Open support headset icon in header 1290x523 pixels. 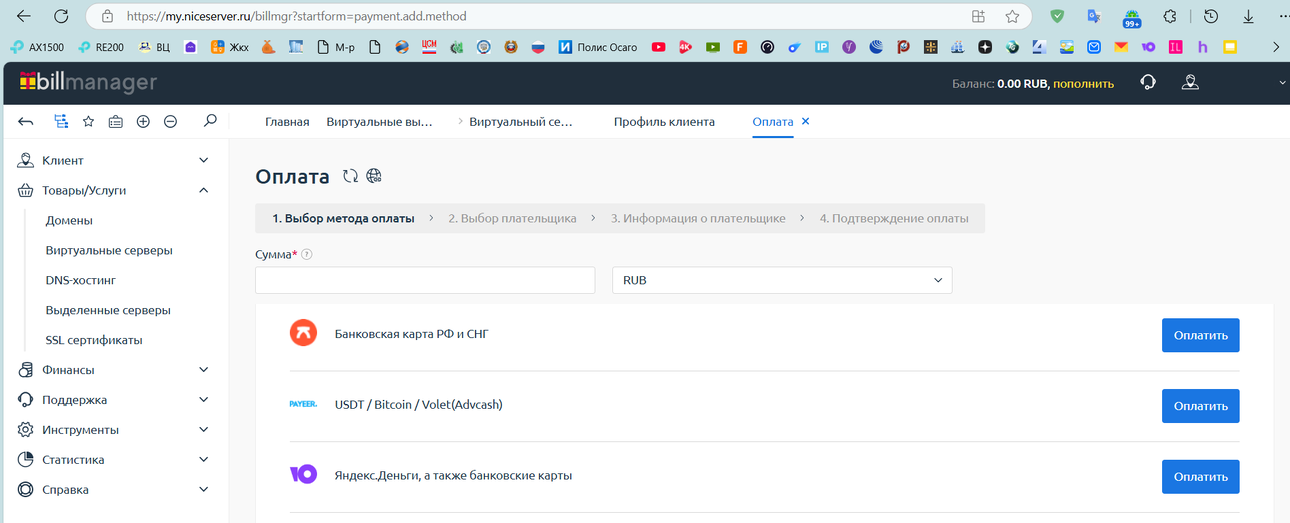(1148, 83)
